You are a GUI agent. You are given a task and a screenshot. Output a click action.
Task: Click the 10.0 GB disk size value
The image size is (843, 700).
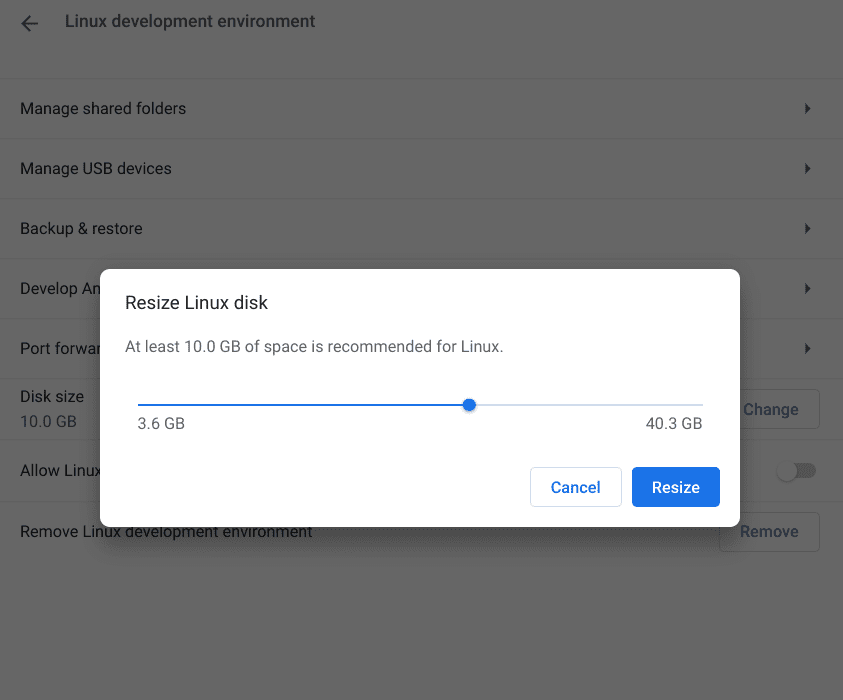tap(48, 422)
